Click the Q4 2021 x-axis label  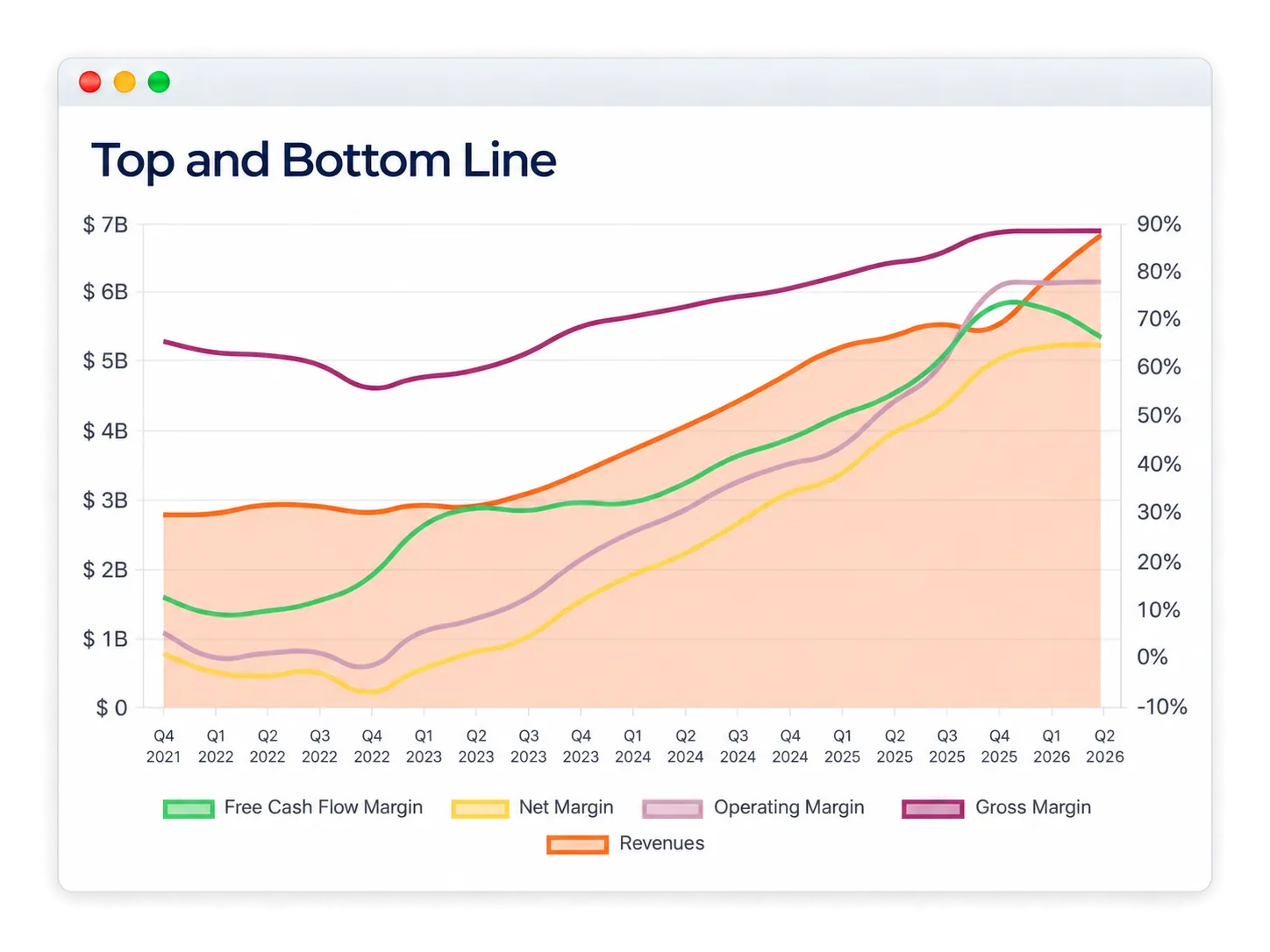164,746
